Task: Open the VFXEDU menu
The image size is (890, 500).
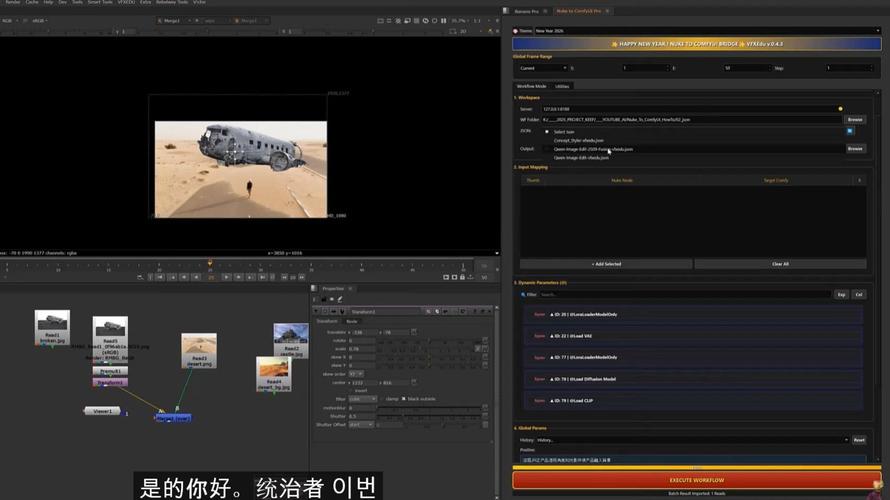Action: point(126,2)
